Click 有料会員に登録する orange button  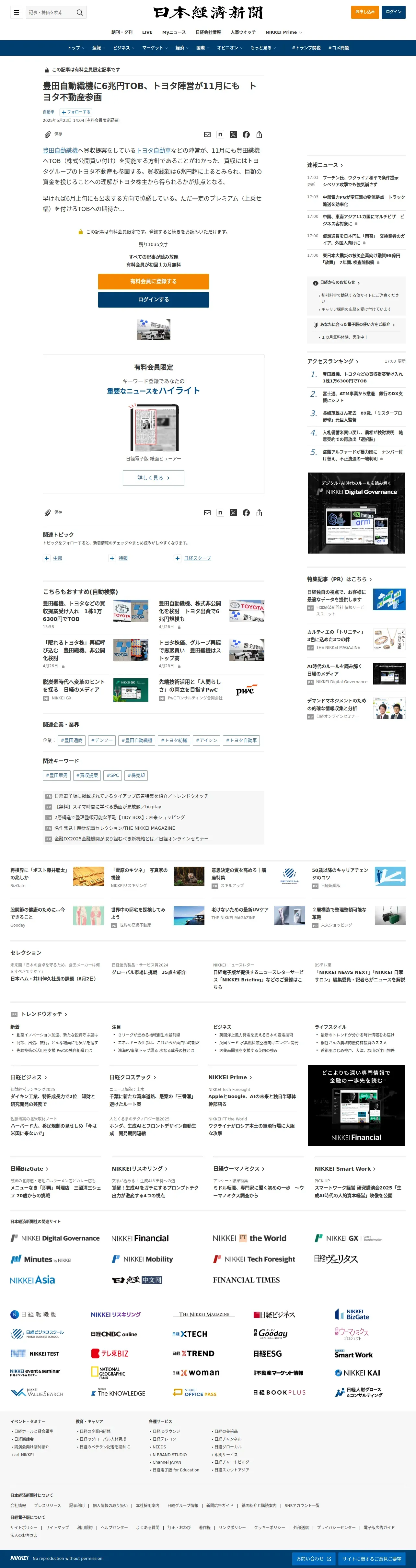click(x=153, y=281)
